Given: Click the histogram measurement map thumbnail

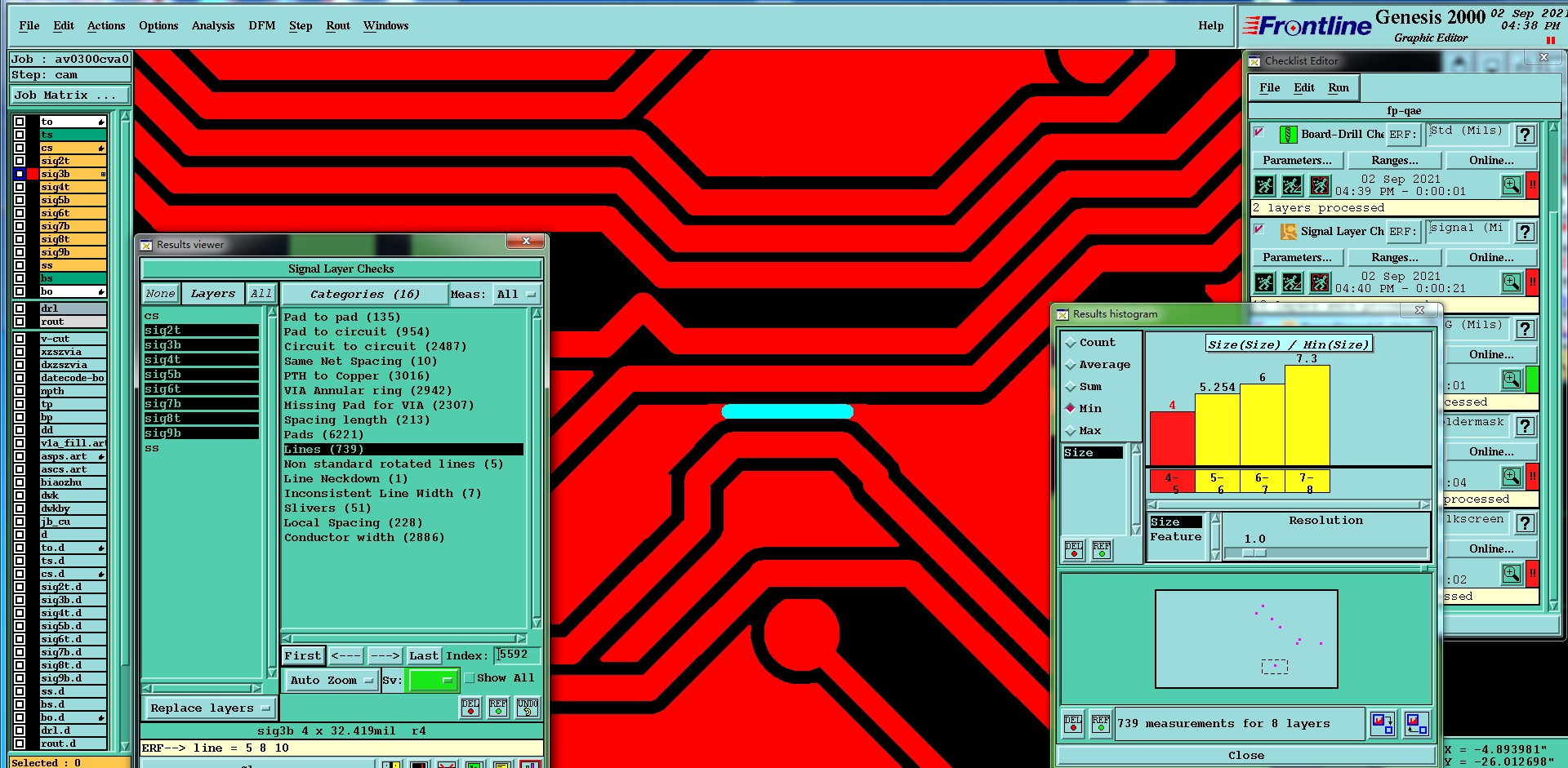Looking at the screenshot, I should coord(1246,639).
